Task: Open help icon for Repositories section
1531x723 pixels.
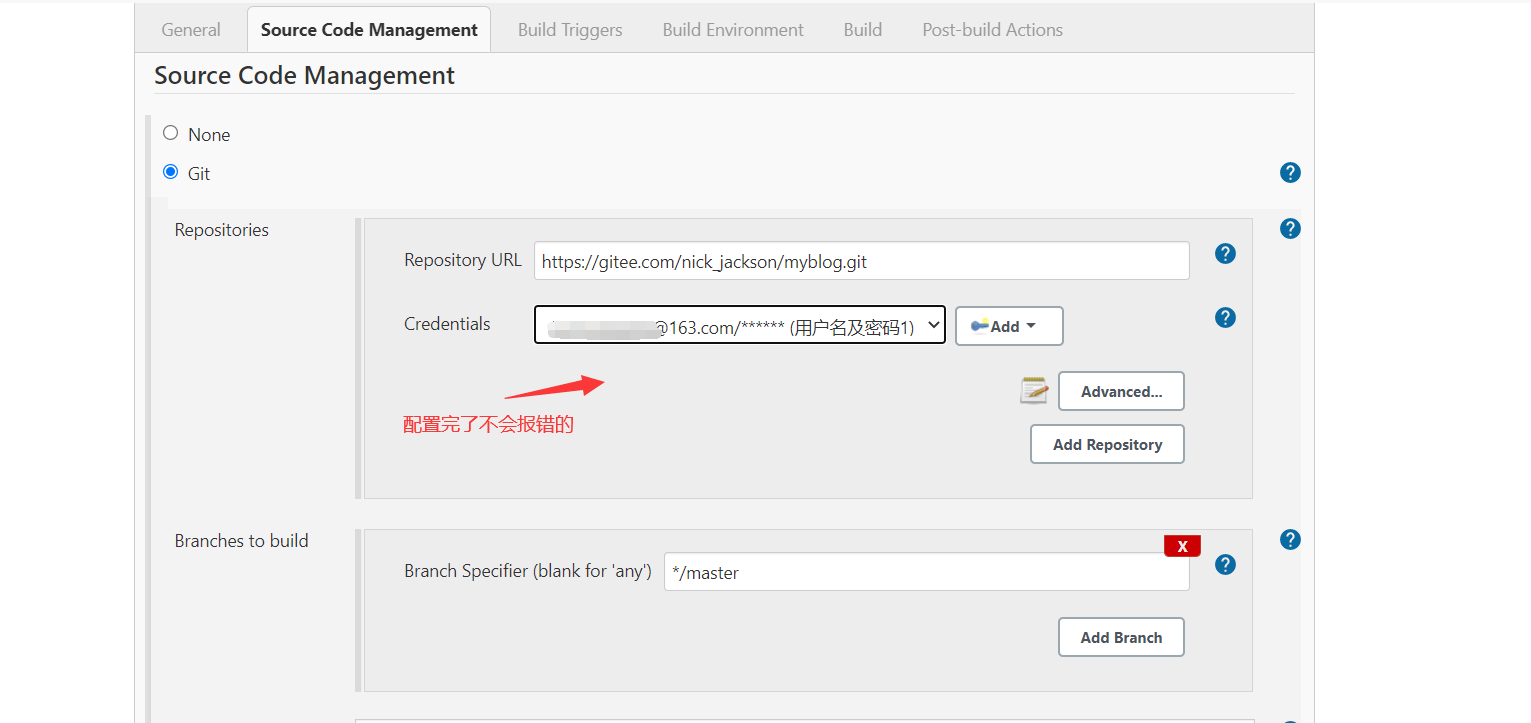Action: coord(1290,229)
